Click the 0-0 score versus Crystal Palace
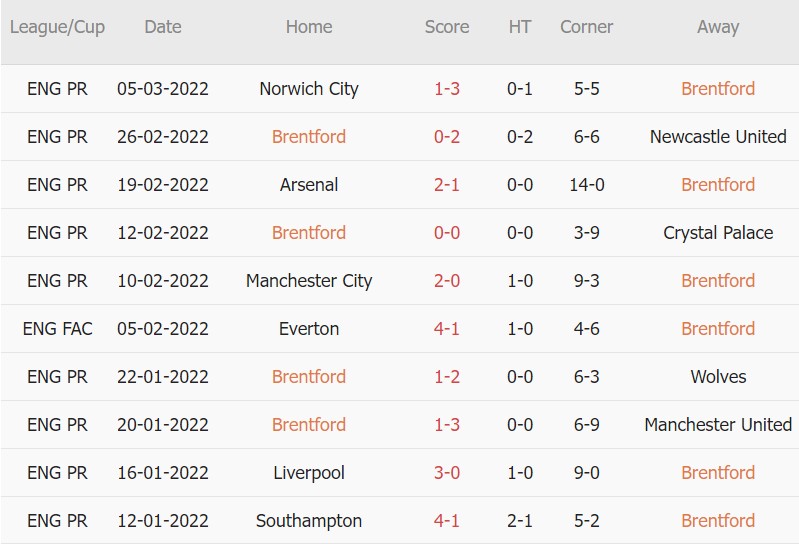 [446, 233]
